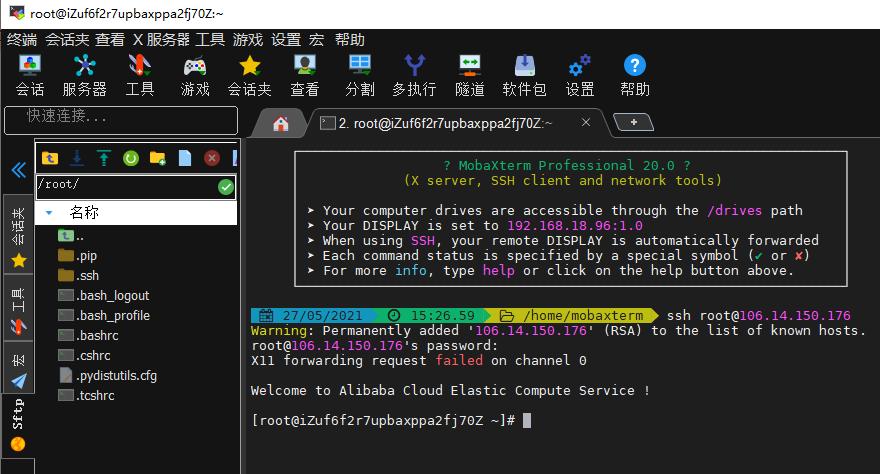This screenshot has width=880, height=474.
Task: Click the info link in the banner
Action: click(x=411, y=270)
